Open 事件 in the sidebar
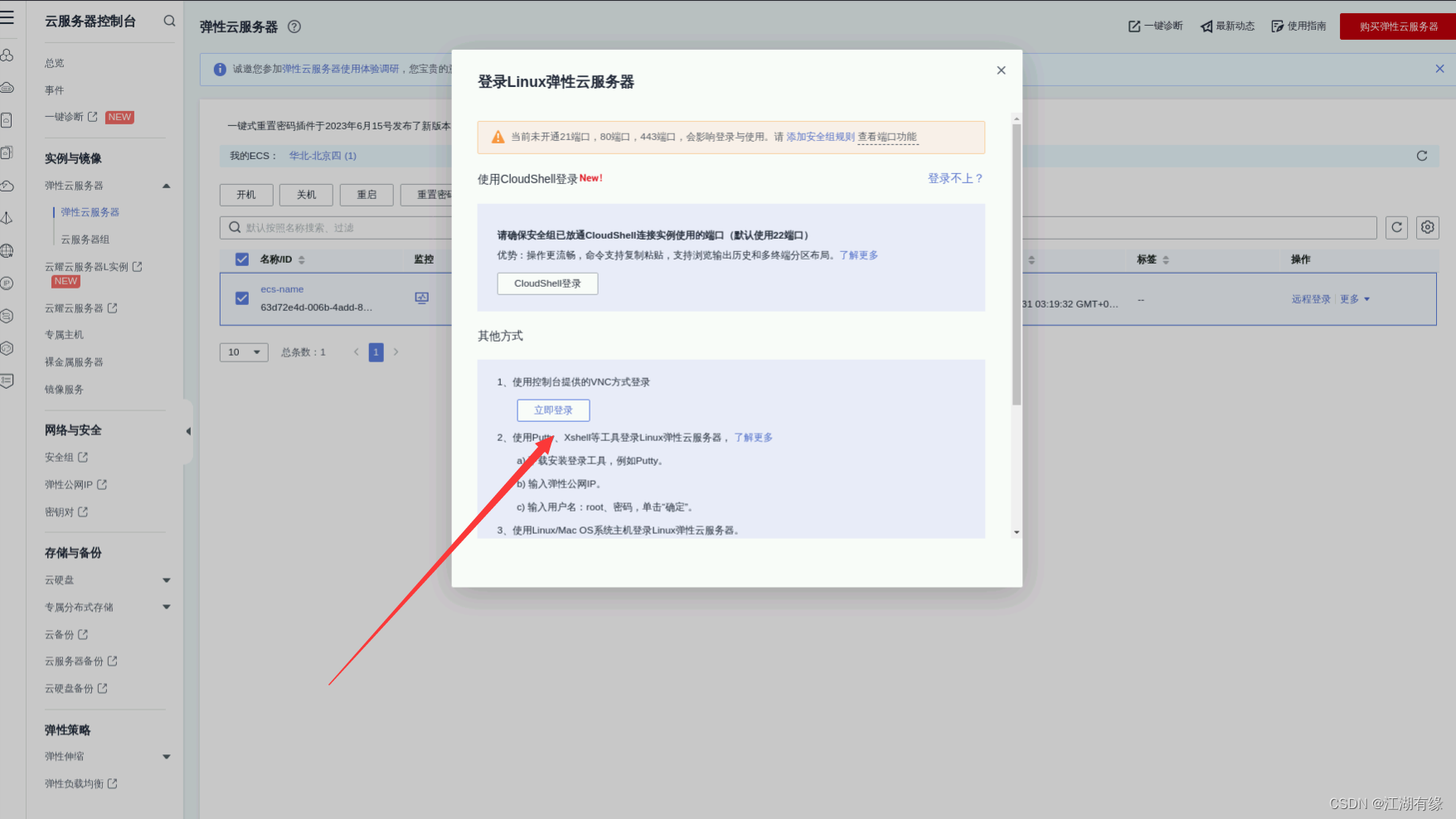The width and height of the screenshot is (1456, 819). (55, 90)
